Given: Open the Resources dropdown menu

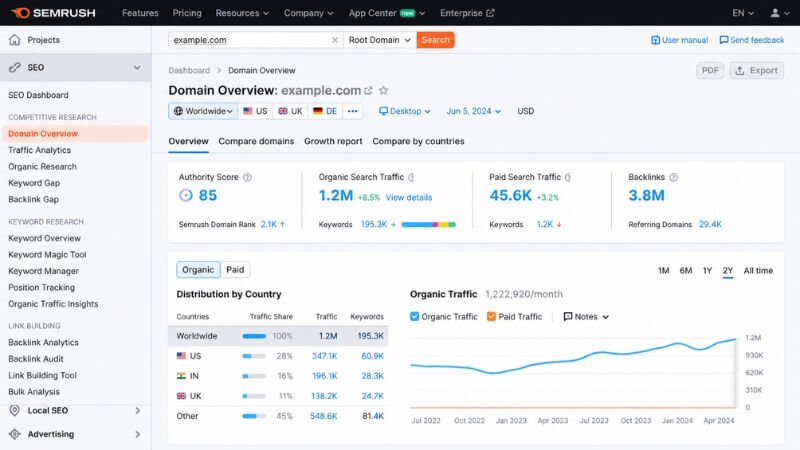Looking at the screenshot, I should pyautogui.click(x=242, y=13).
